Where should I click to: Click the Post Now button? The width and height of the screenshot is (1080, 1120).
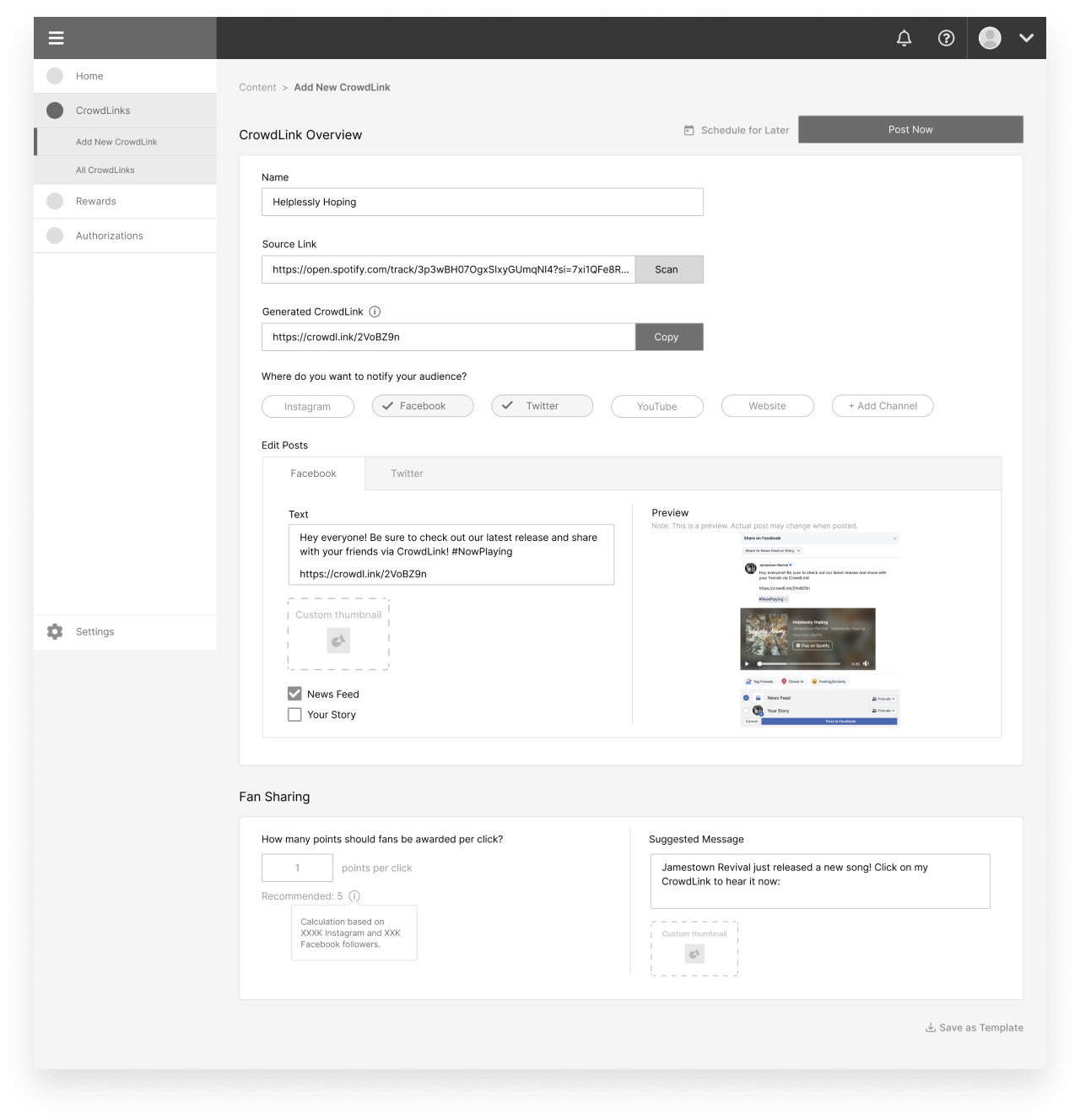tap(910, 129)
